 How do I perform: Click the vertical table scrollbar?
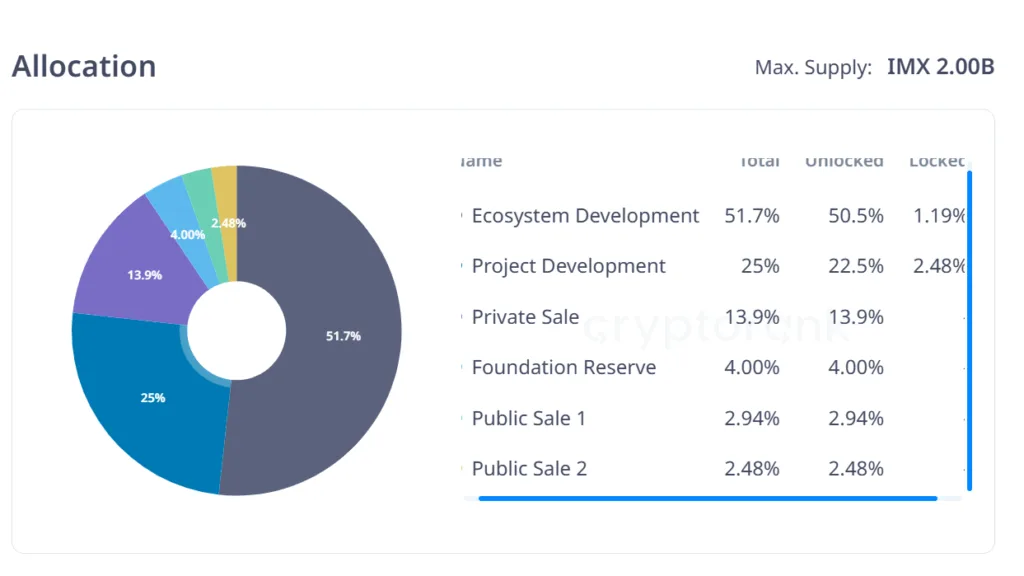[969, 330]
